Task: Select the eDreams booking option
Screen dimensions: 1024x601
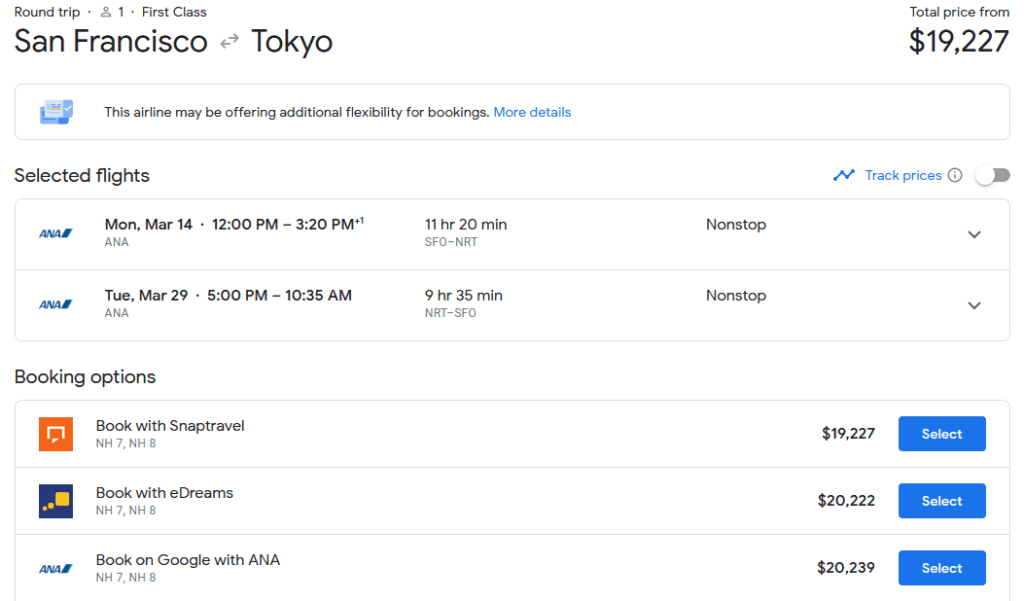Action: click(941, 500)
